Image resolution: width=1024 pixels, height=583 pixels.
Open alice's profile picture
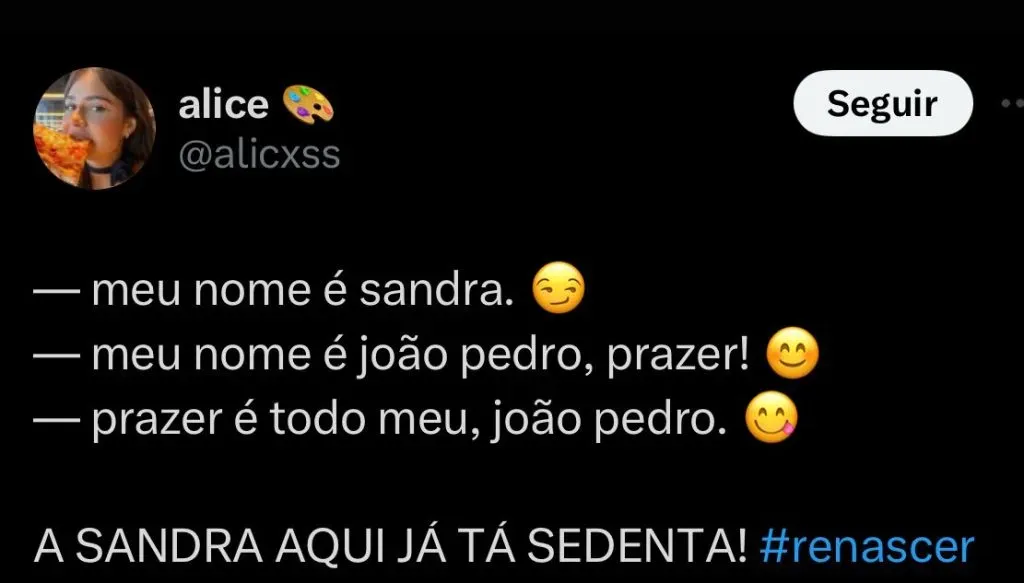click(x=95, y=129)
